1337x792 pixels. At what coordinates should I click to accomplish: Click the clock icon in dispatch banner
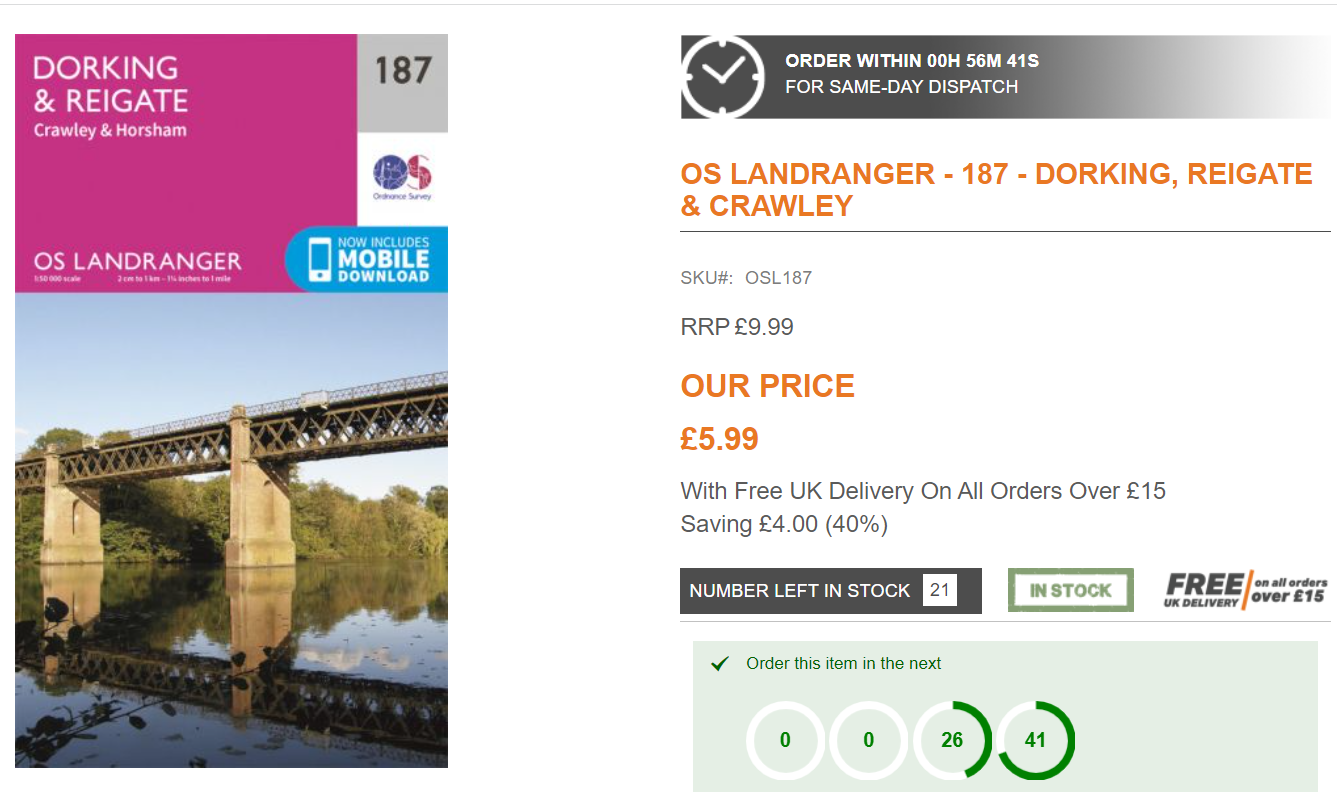click(723, 77)
